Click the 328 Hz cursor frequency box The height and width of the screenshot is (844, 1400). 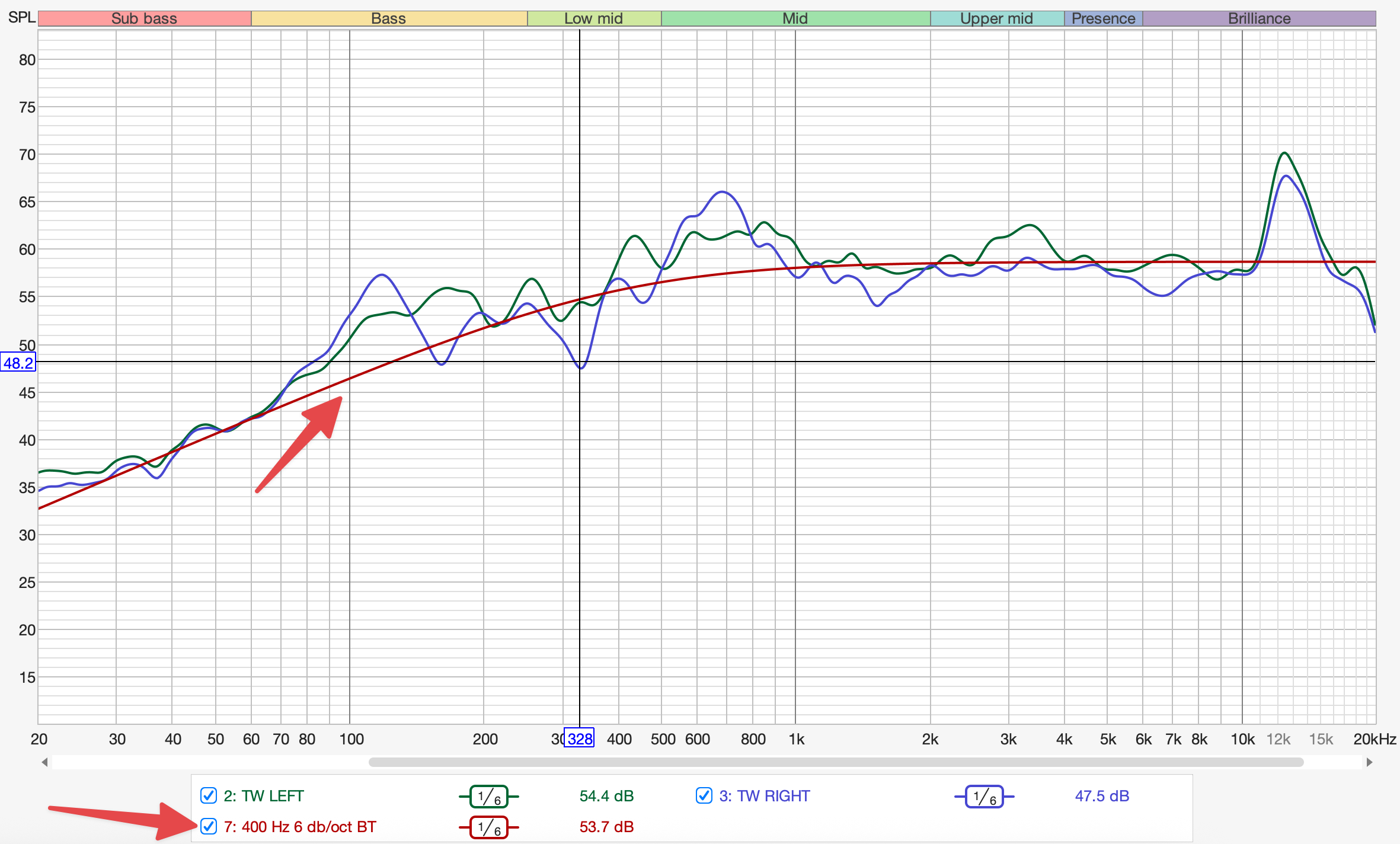pyautogui.click(x=579, y=738)
